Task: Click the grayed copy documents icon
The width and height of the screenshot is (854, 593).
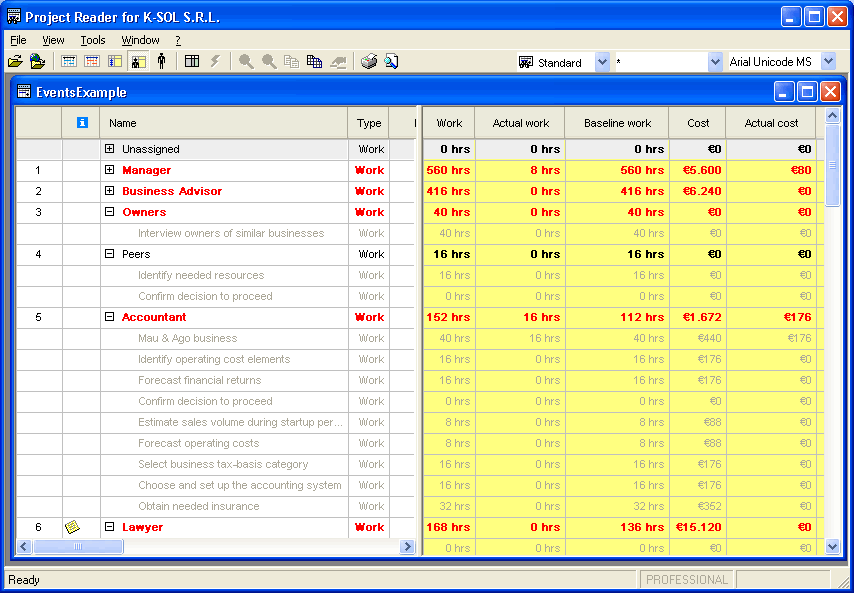Action: click(291, 62)
